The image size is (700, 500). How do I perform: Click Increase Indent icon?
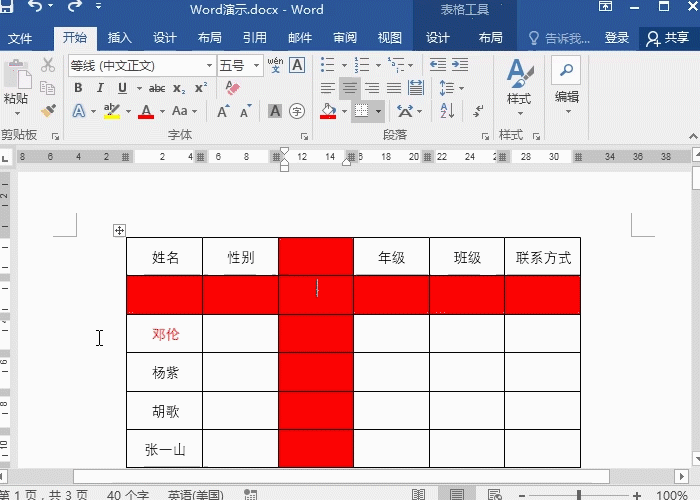point(460,65)
